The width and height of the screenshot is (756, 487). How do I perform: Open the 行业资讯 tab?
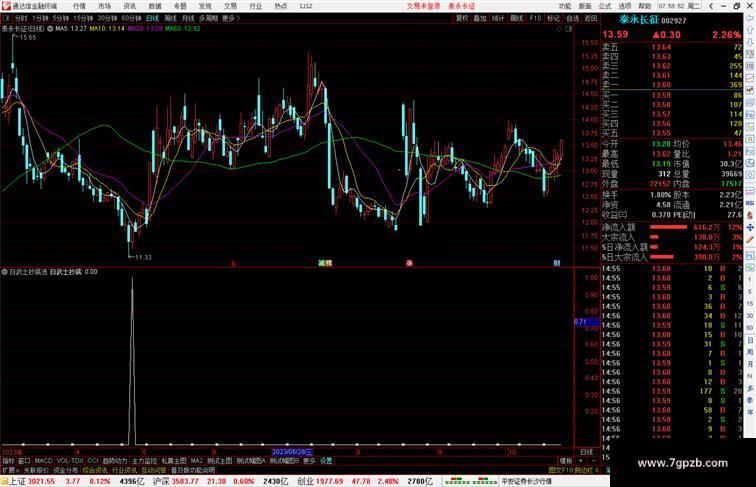tap(124, 470)
